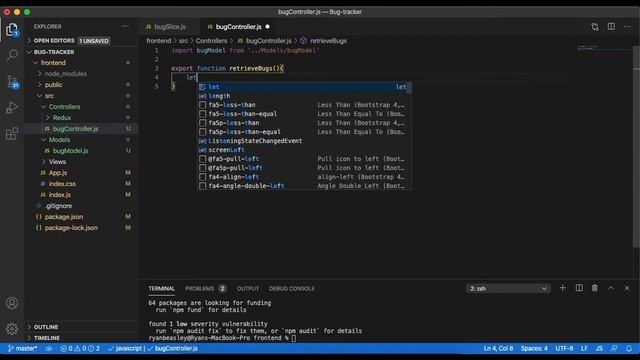Click the UTF-8 encoding status item
The height and width of the screenshot is (360, 640).
point(564,349)
